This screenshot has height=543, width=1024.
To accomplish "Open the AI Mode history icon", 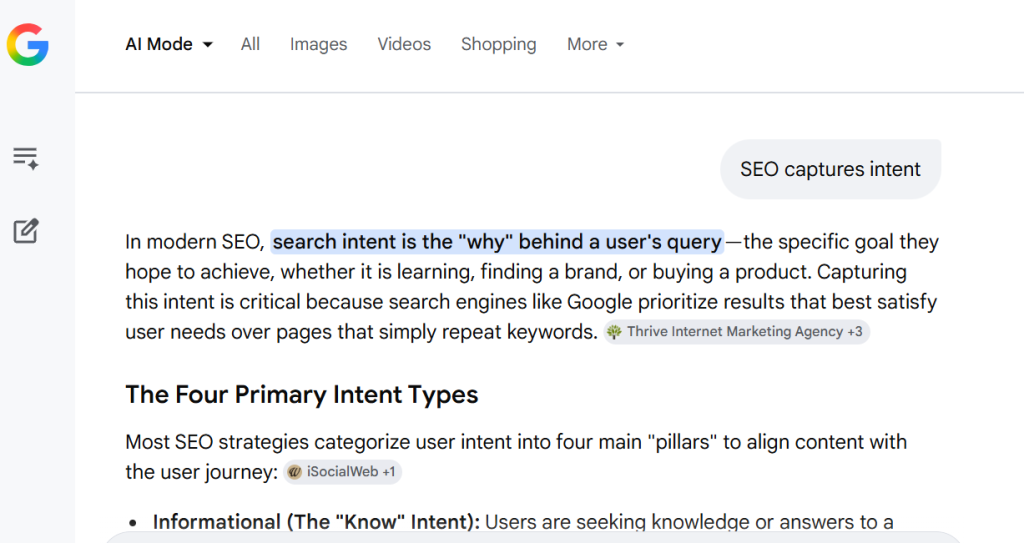I will [26, 158].
